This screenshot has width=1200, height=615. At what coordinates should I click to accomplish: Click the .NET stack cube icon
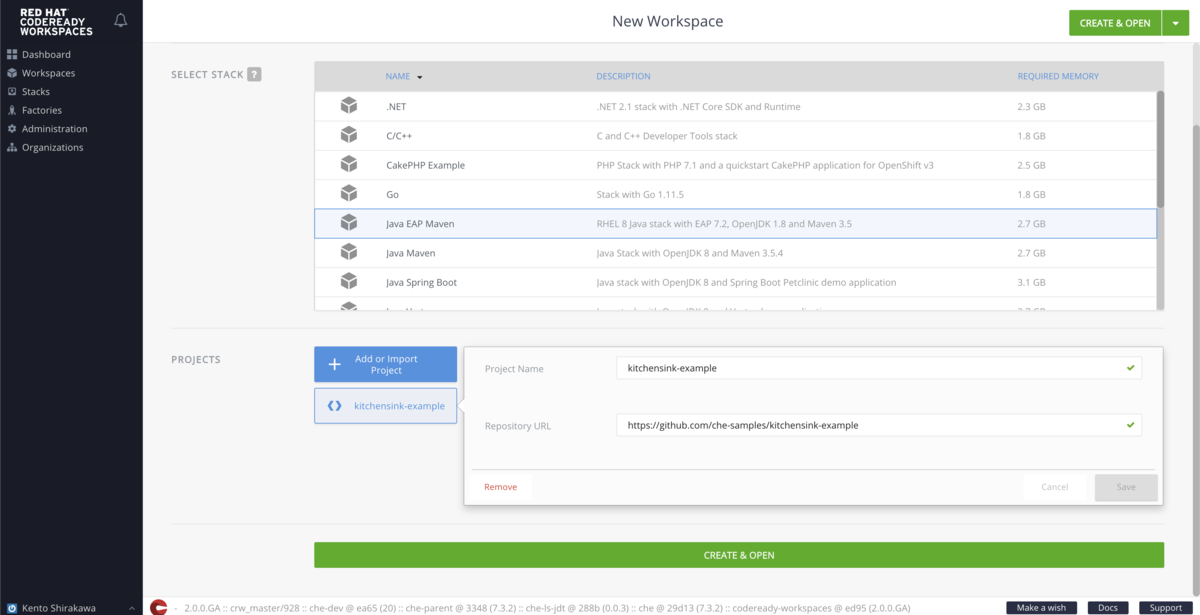coord(349,105)
